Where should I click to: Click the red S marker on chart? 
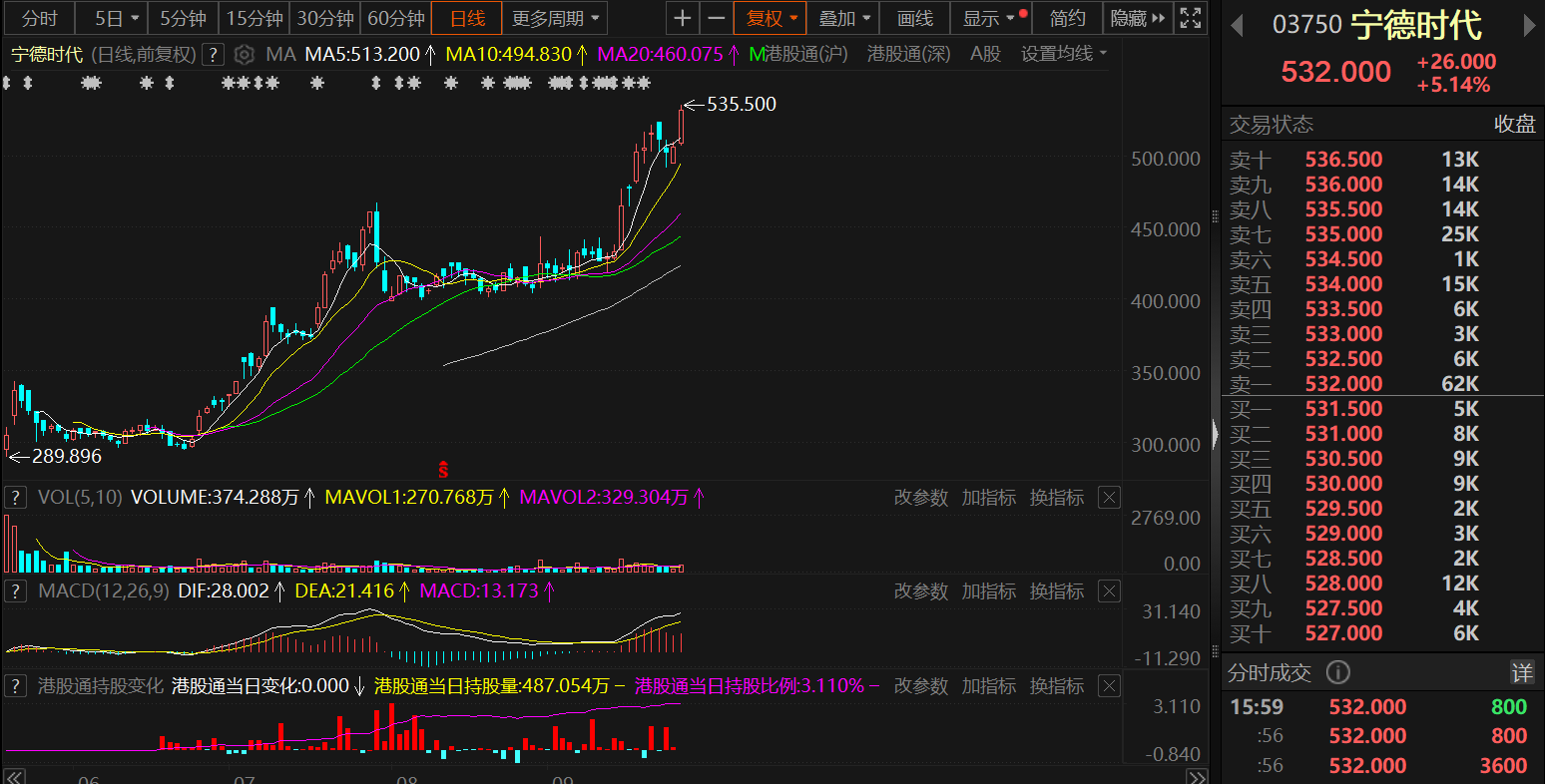click(443, 468)
